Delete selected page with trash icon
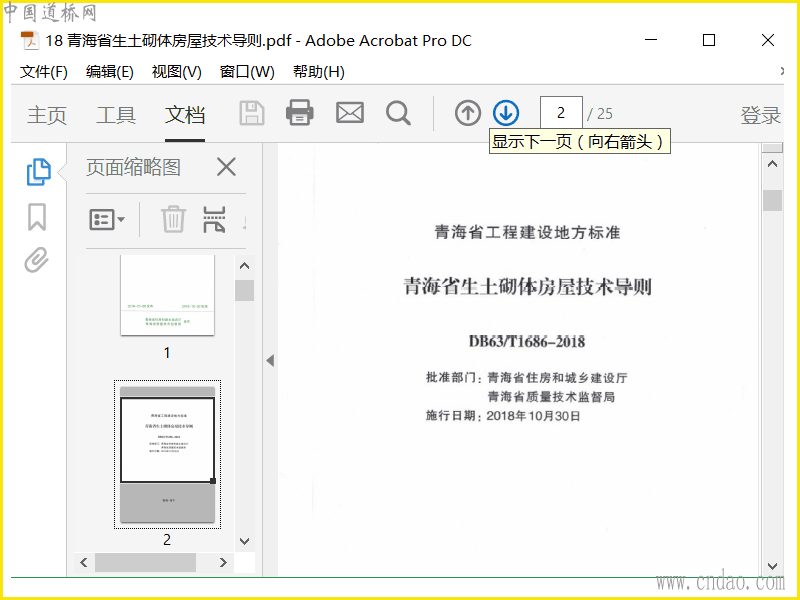Viewport: 800px width, 600px height. pyautogui.click(x=173, y=219)
